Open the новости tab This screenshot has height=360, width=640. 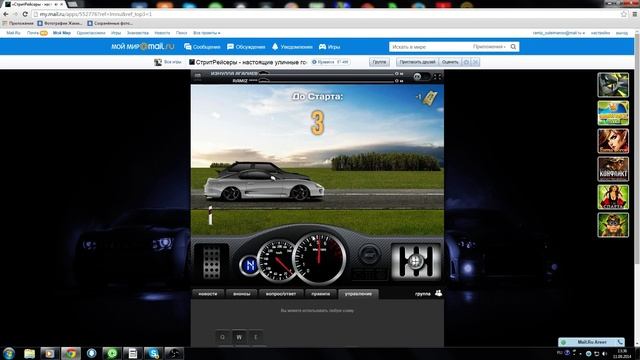[x=208, y=294]
